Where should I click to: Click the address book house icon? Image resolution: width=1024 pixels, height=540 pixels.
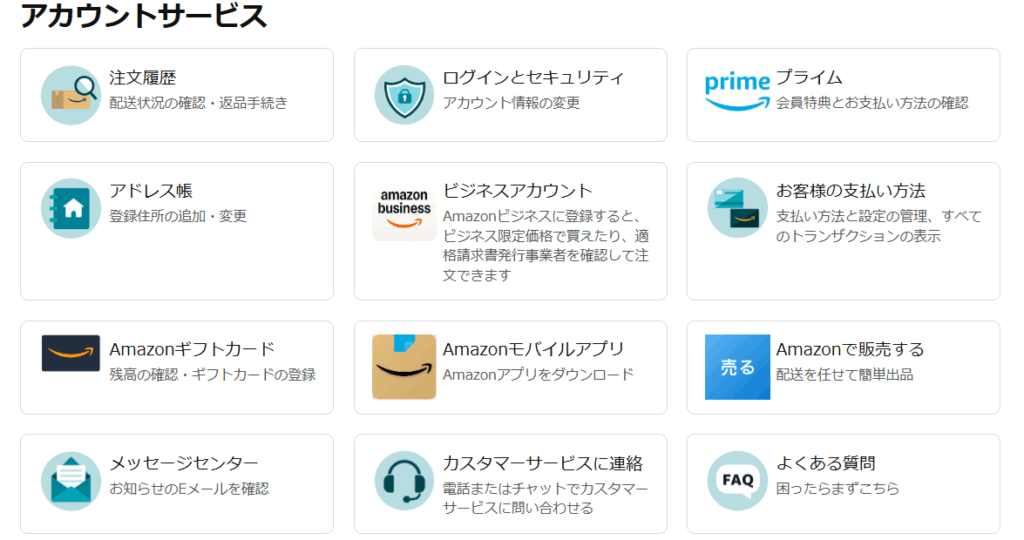pos(71,208)
